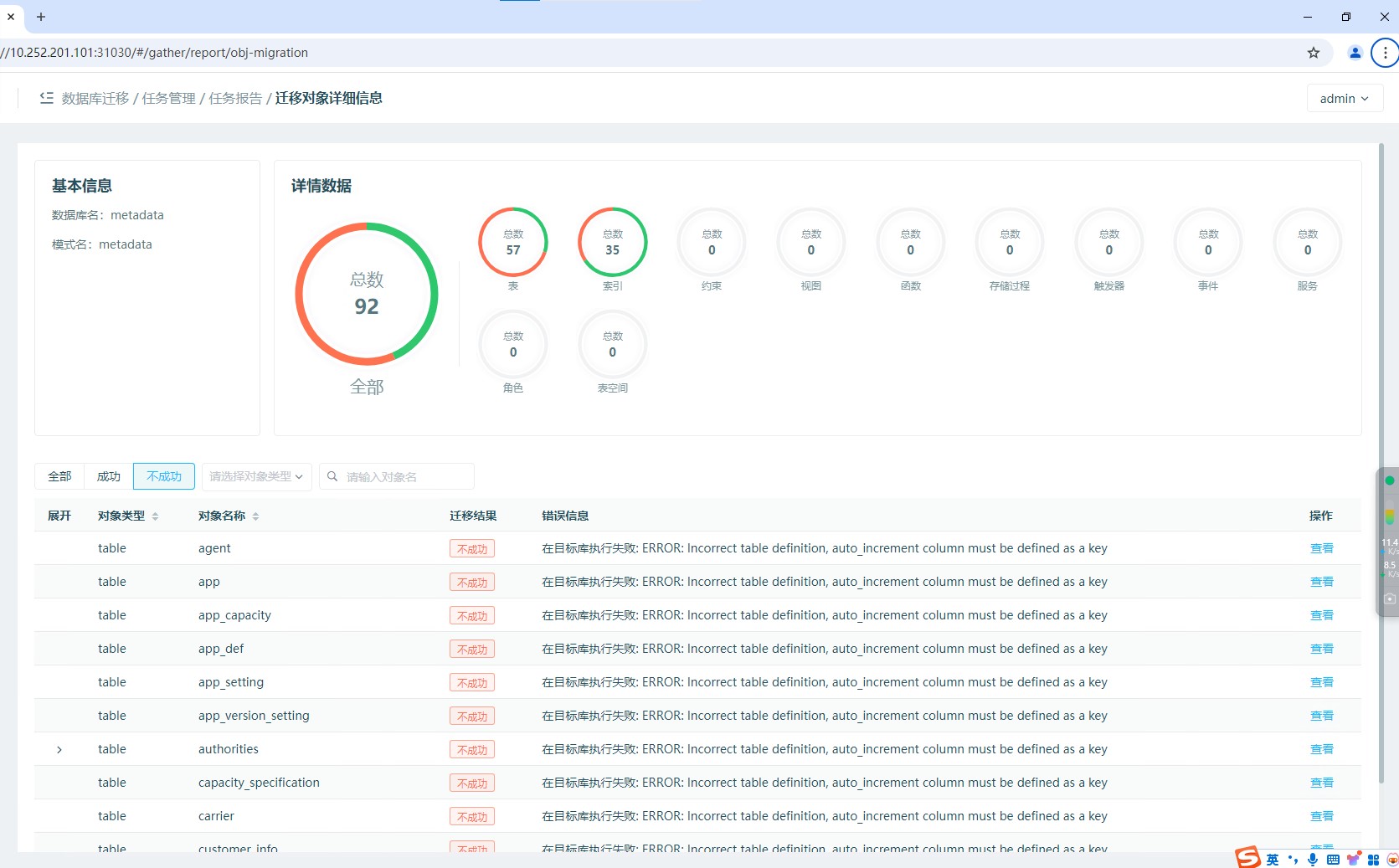Expand the authorities table row

pyautogui.click(x=59, y=749)
